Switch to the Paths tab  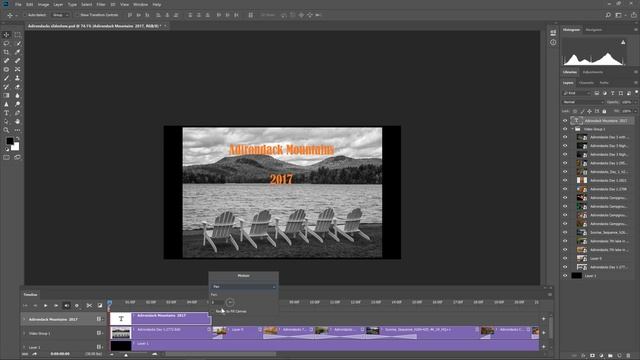pyautogui.click(x=604, y=83)
